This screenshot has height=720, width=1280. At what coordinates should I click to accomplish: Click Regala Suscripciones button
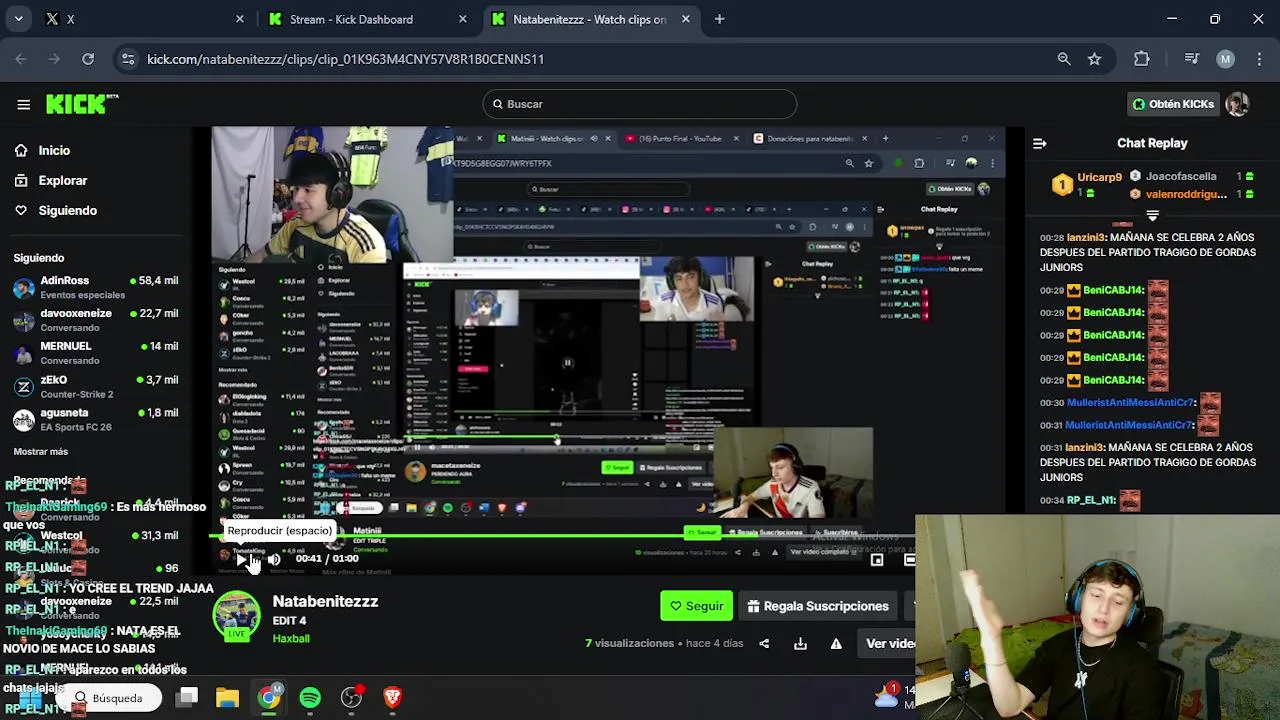[818, 606]
